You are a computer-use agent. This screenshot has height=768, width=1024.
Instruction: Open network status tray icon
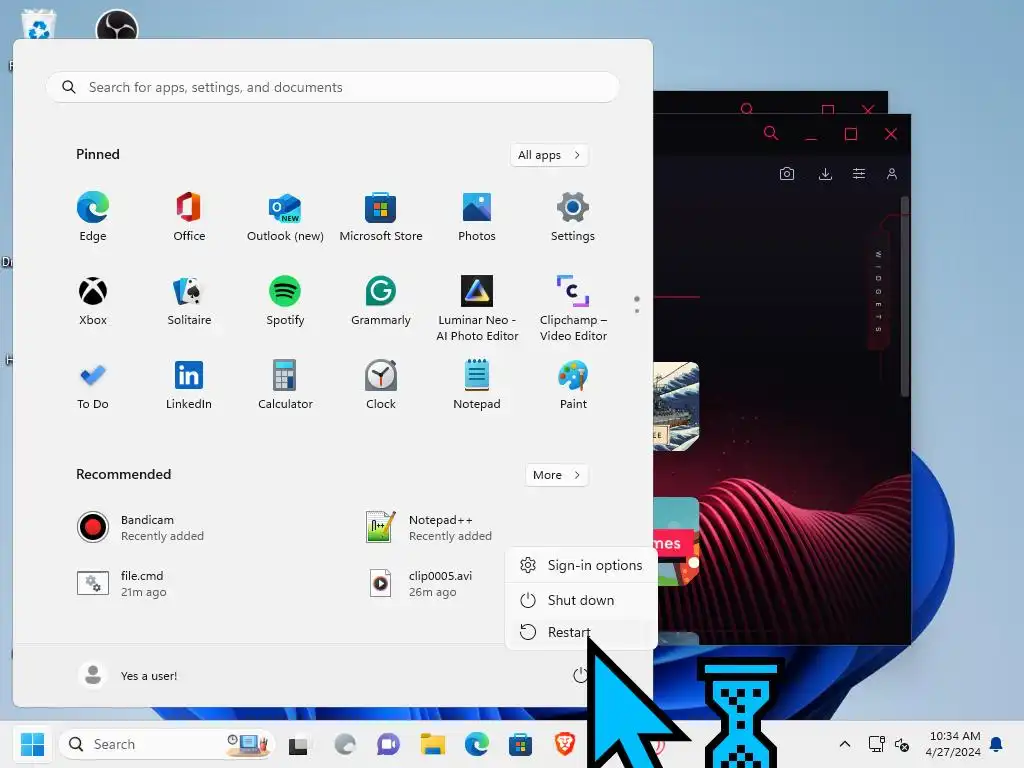pyautogui.click(x=876, y=744)
